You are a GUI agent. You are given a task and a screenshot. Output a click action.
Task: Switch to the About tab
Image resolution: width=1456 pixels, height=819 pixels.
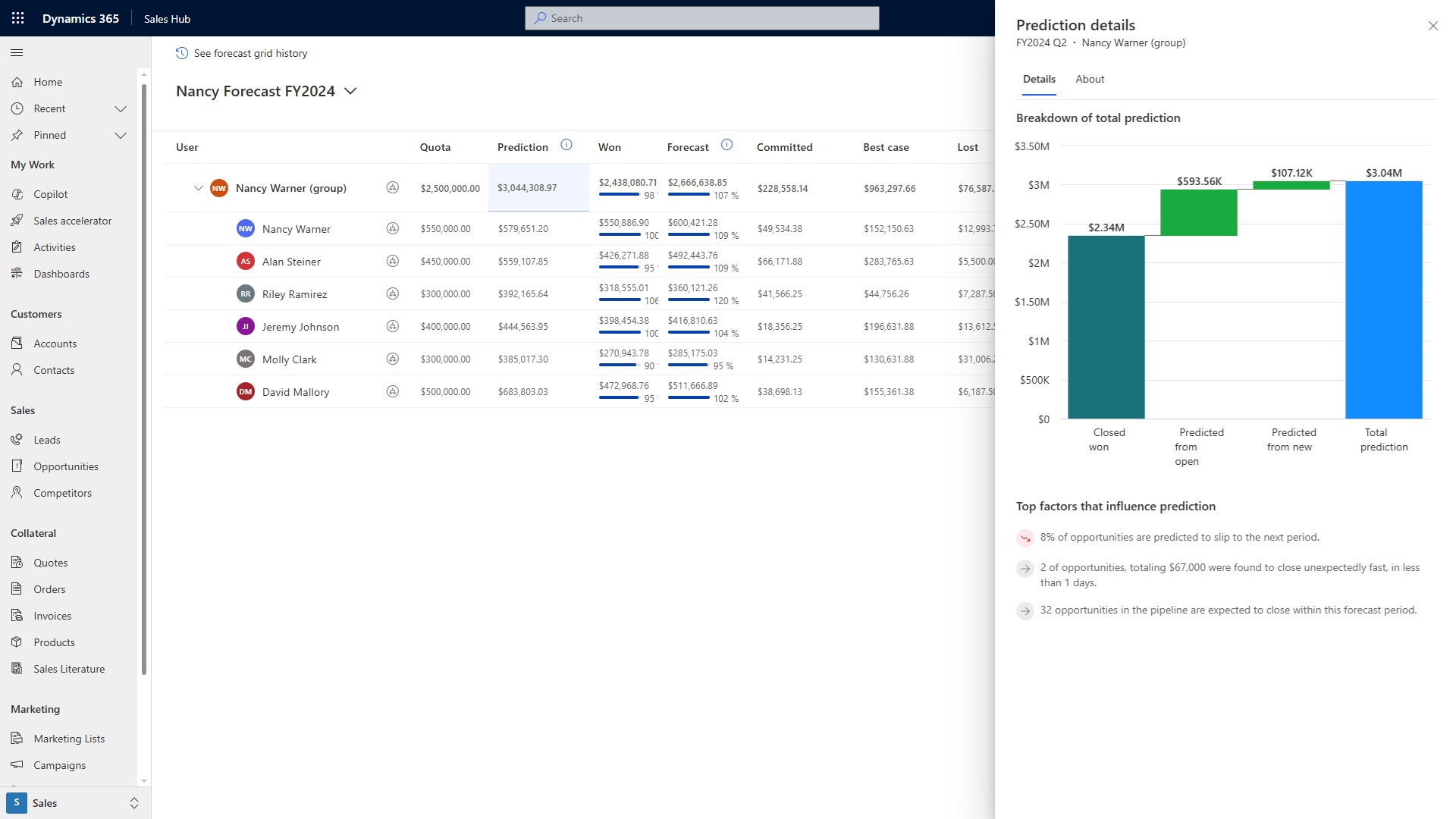click(1090, 79)
